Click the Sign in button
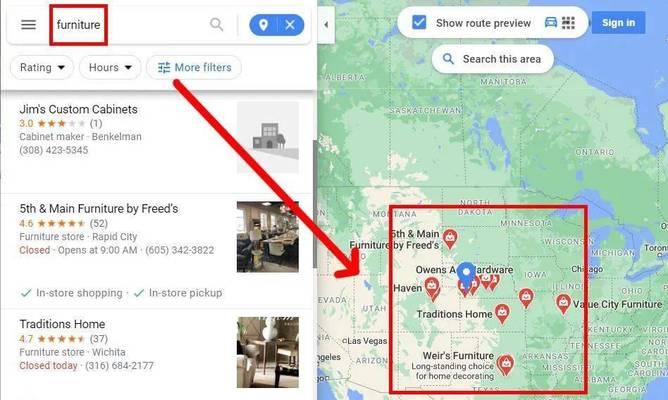668x400 pixels. coord(618,23)
